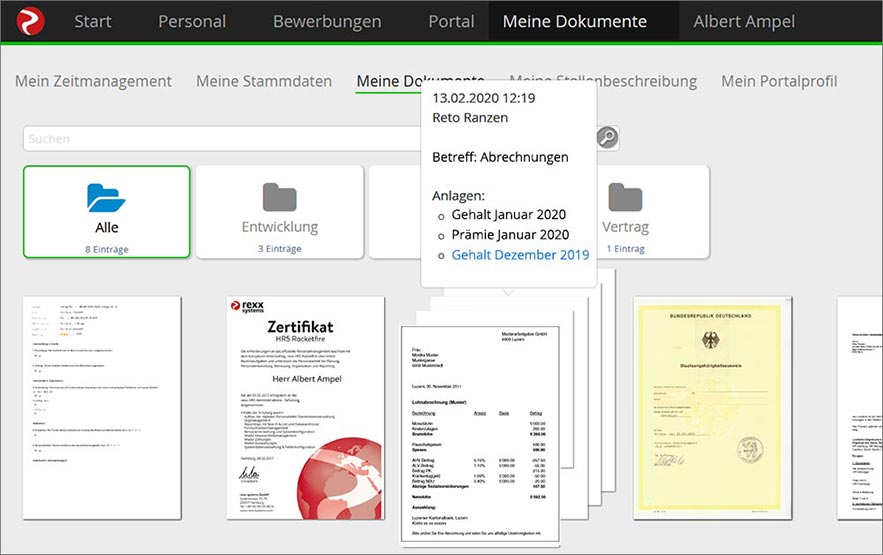Click the rexx red logo icon
Viewport: 883px width, 555px height.
tap(30, 21)
